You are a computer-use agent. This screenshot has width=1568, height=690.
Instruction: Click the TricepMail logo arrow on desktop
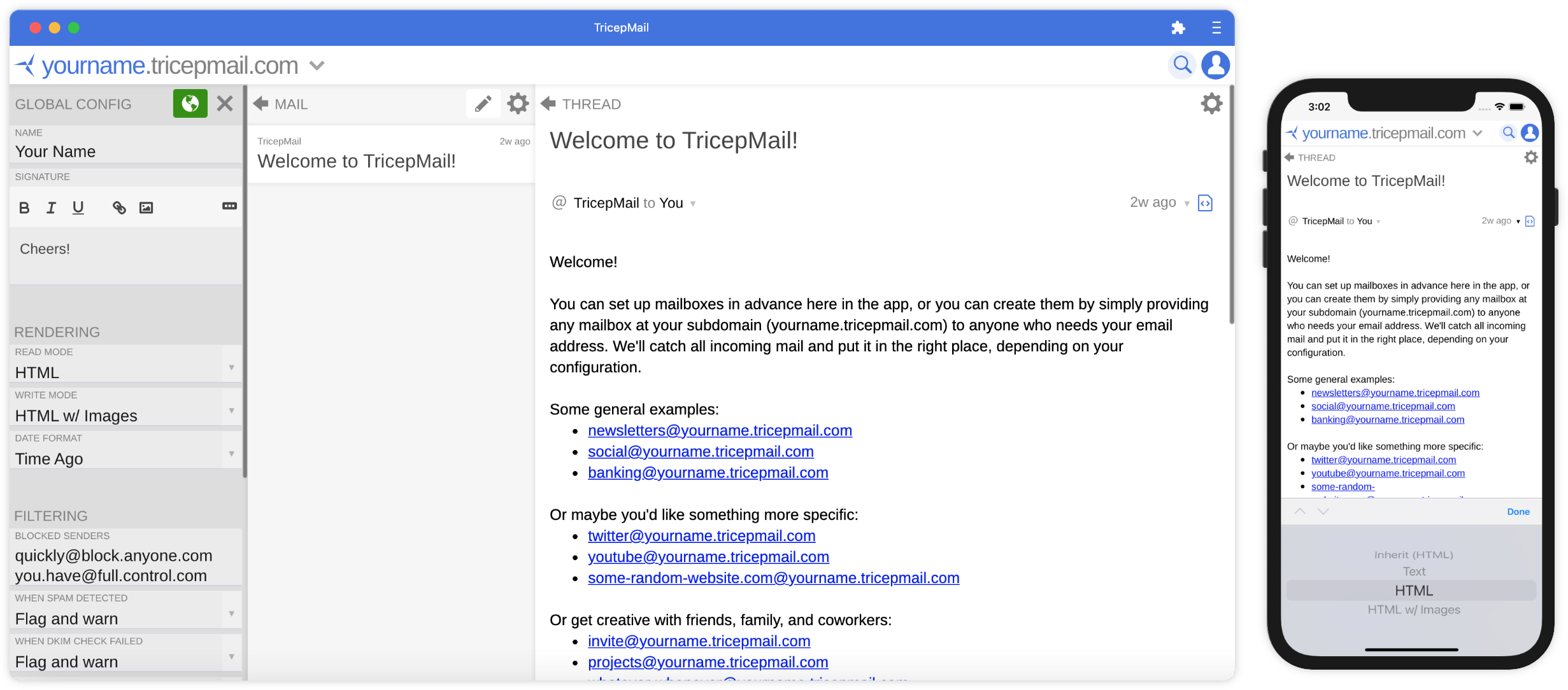[x=25, y=65]
